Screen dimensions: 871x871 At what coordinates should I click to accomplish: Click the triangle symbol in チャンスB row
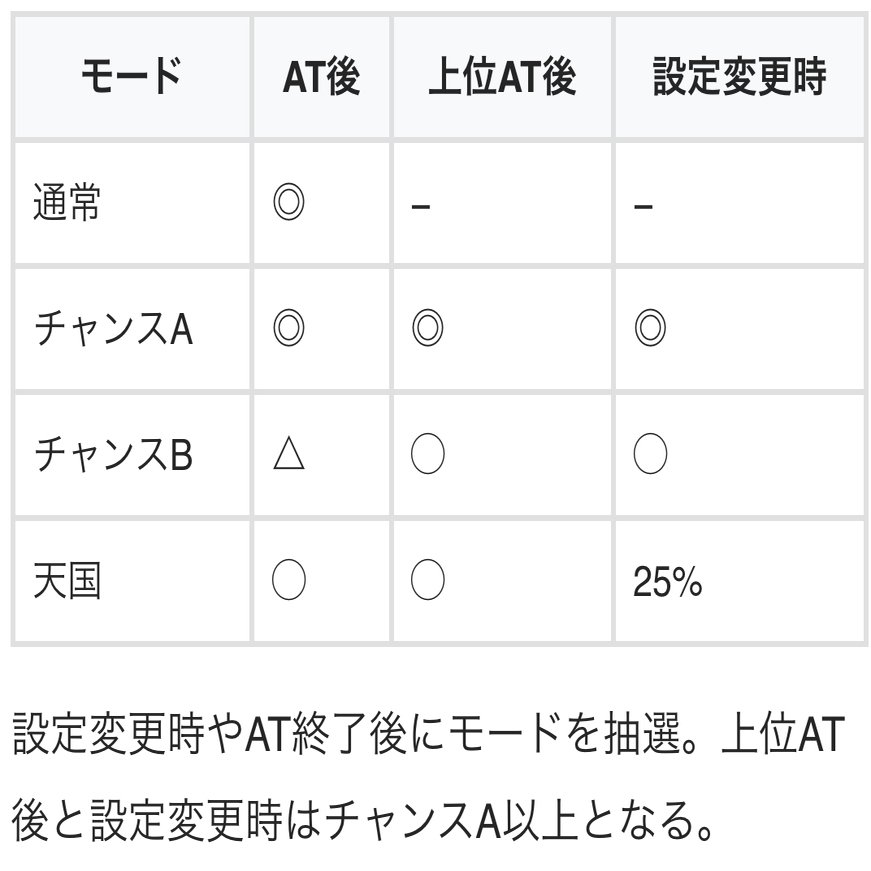[x=289, y=453]
